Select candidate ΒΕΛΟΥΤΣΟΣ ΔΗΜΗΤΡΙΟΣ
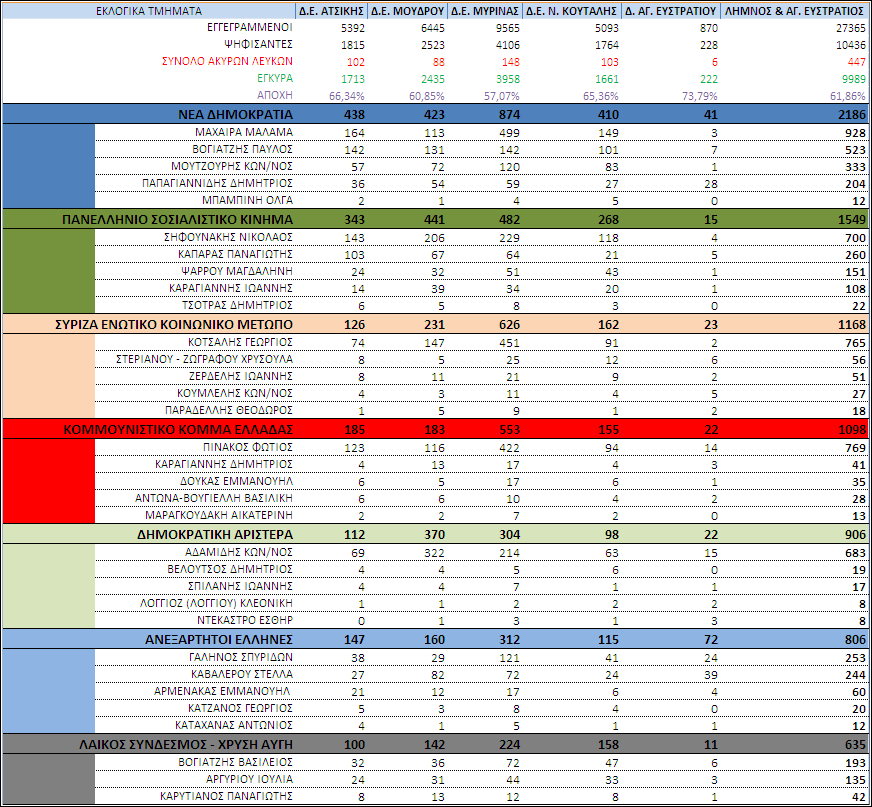Viewport: 872px width, 807px height. [x=230, y=569]
